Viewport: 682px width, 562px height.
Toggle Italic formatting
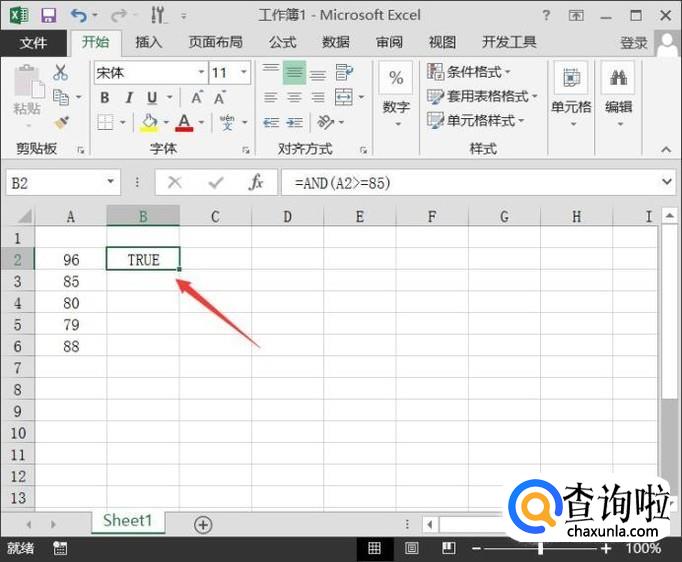[x=129, y=97]
